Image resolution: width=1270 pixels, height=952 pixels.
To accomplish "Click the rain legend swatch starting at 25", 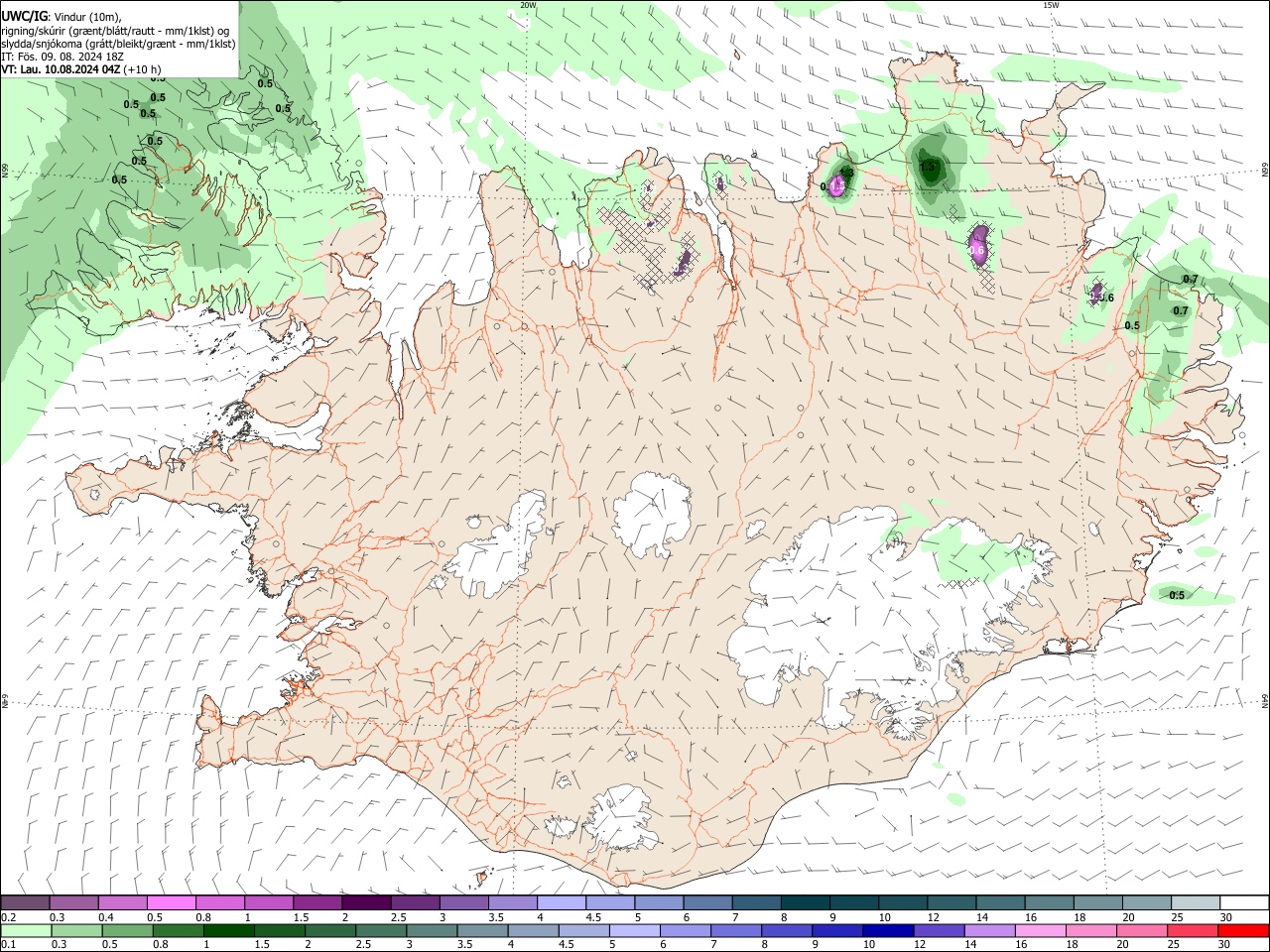I will click(x=1192, y=931).
